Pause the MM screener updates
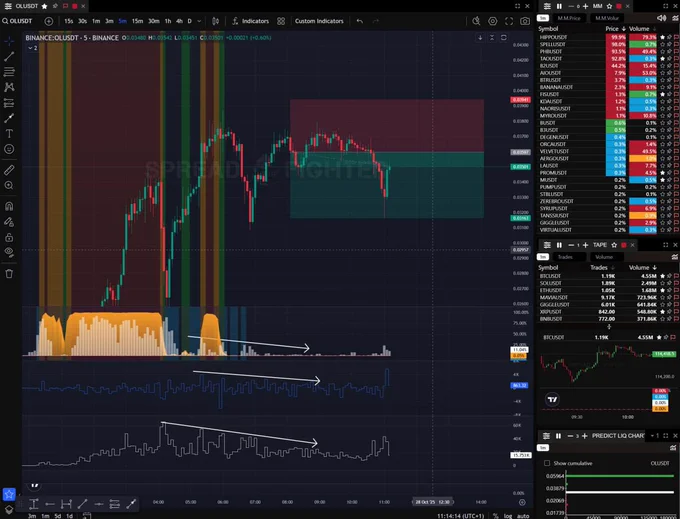The width and height of the screenshot is (680, 519). [x=559, y=6]
